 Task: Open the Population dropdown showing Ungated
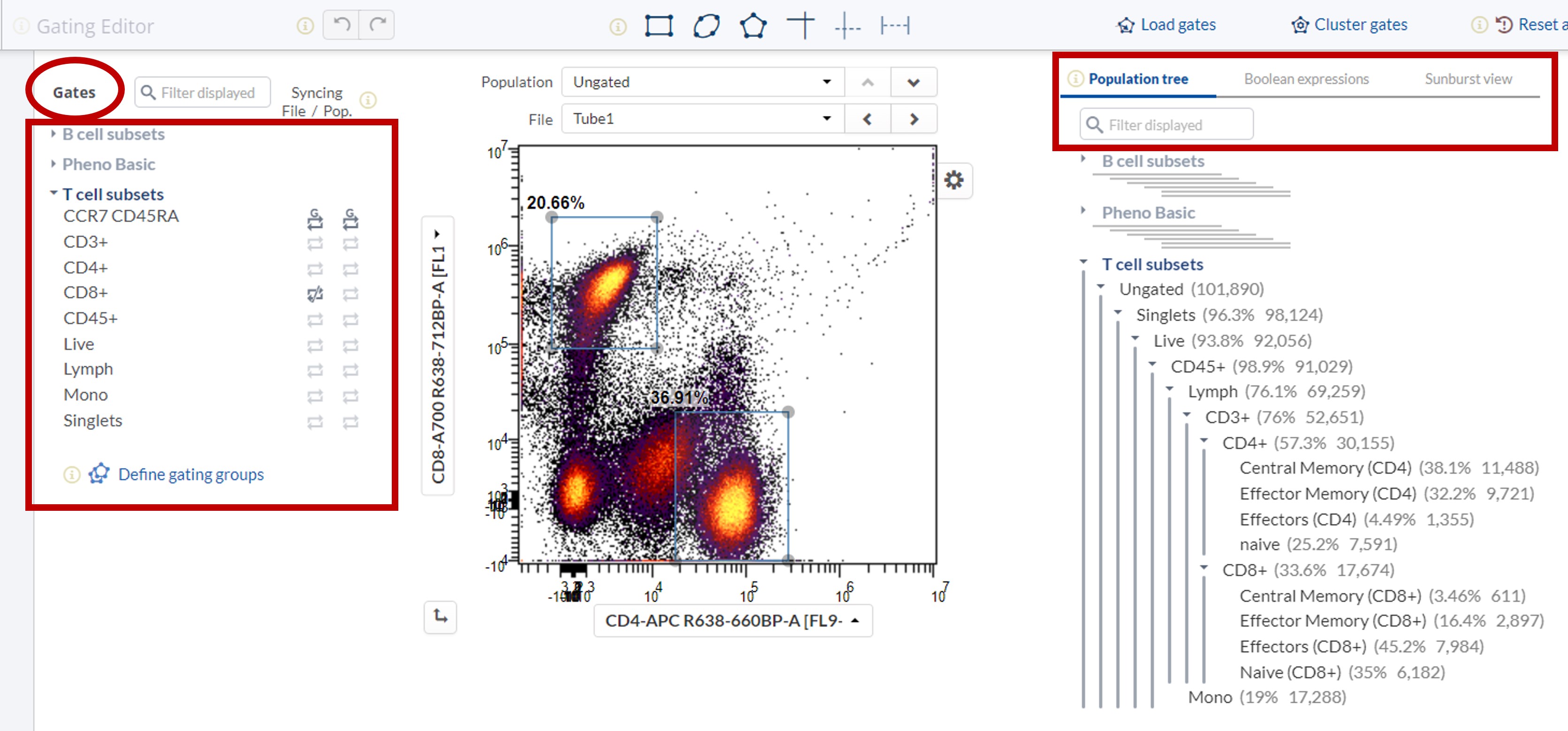click(x=702, y=82)
